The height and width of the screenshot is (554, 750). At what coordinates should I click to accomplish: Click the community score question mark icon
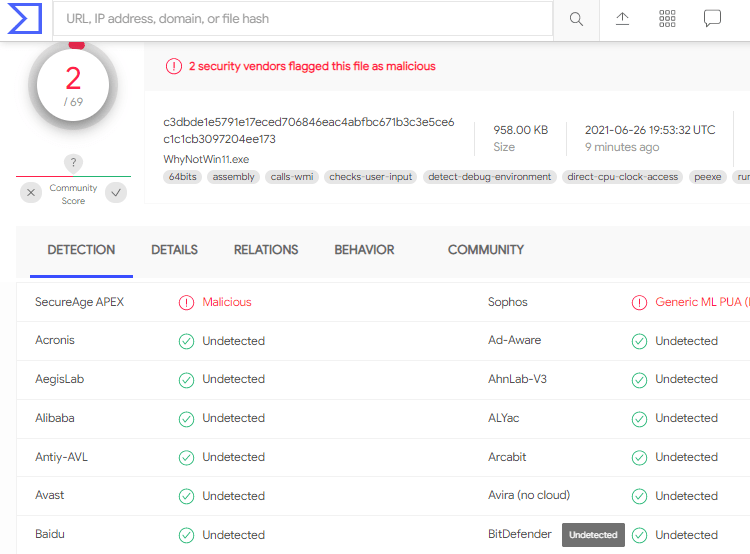click(73, 162)
